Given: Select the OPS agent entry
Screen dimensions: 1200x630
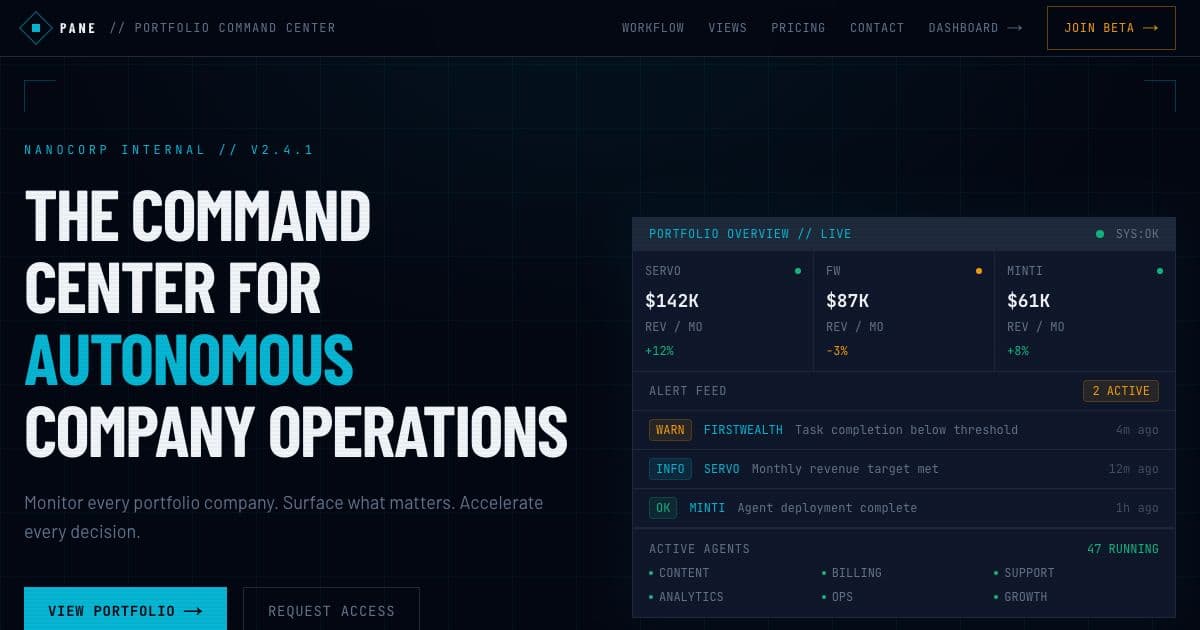Looking at the screenshot, I should coord(837,597).
